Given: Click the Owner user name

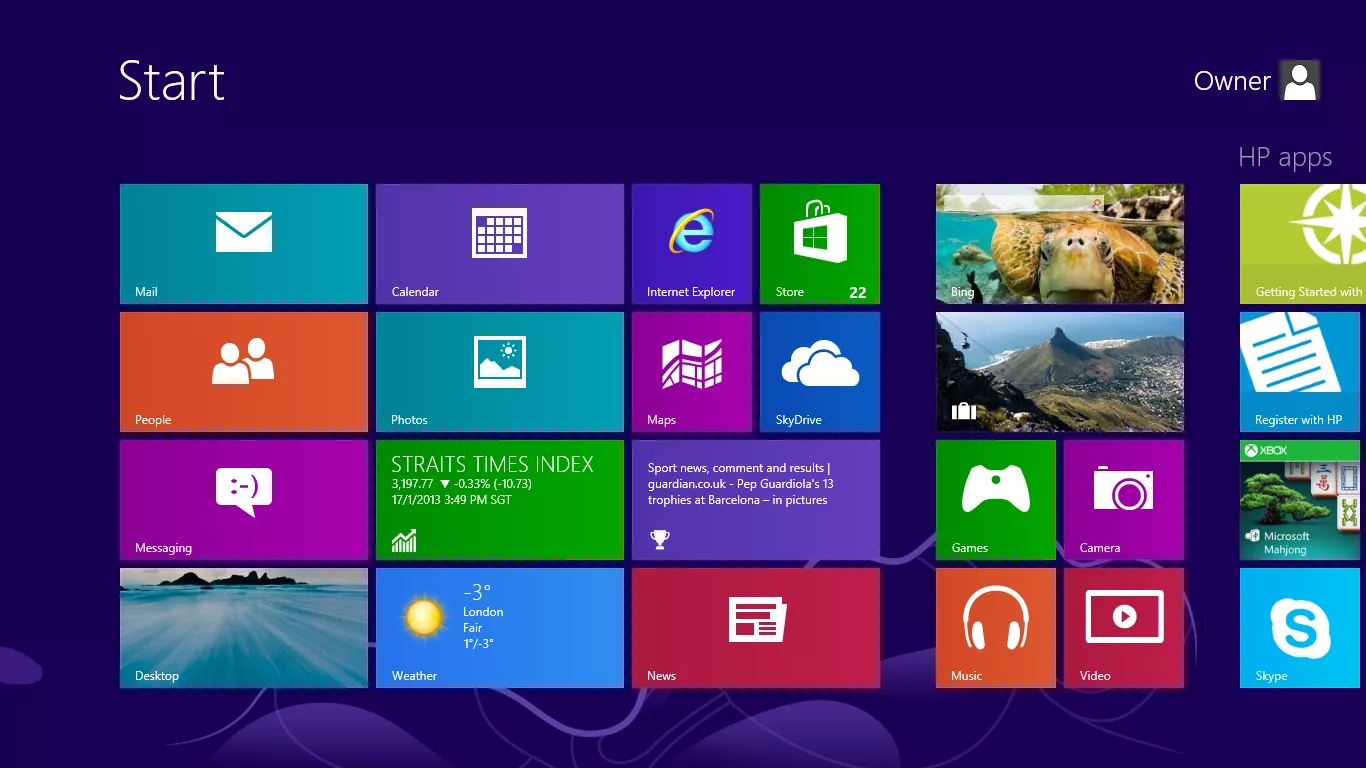Looking at the screenshot, I should click(x=1232, y=81).
